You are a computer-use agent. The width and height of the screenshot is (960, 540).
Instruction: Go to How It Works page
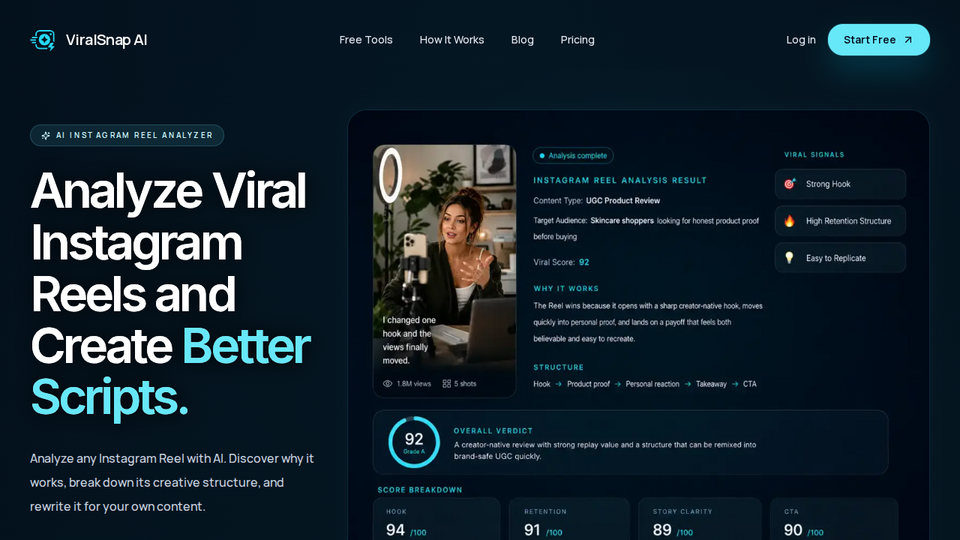pyautogui.click(x=452, y=40)
